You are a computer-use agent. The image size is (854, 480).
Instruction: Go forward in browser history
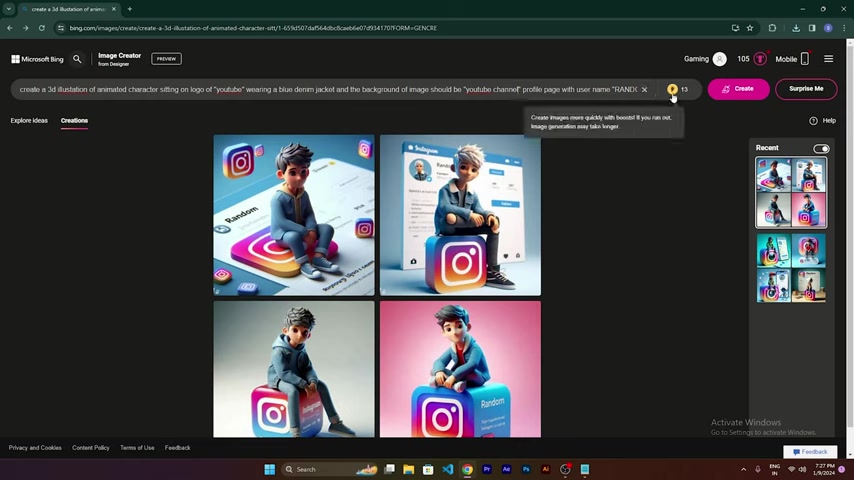pyautogui.click(x=26, y=28)
